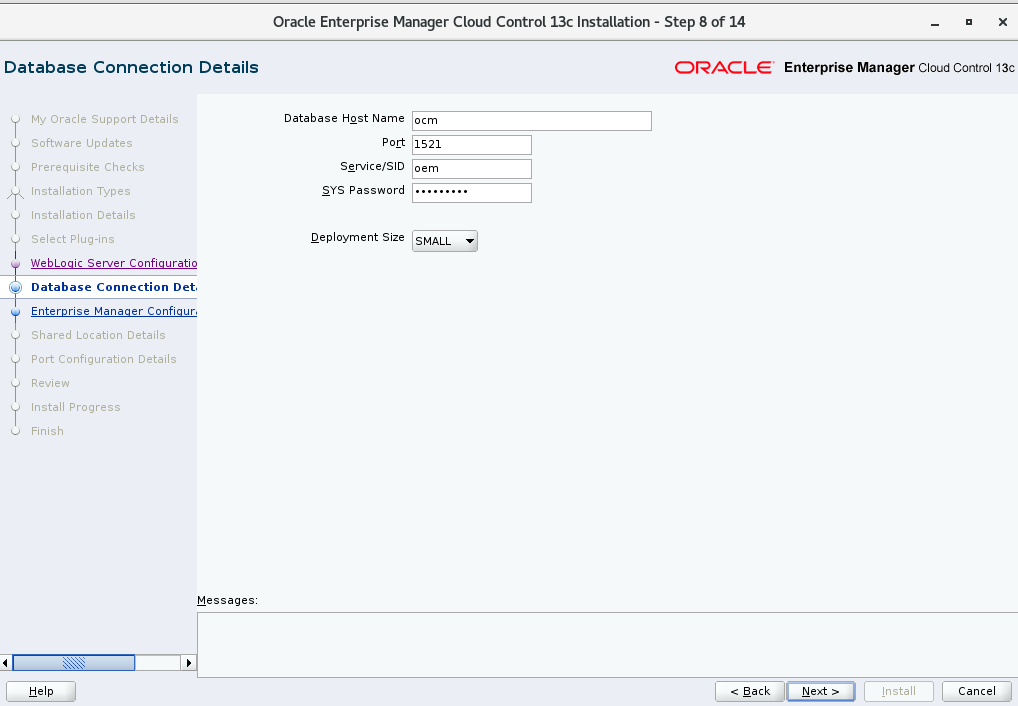Click the Enterprise Manager Configuration step bullet
The height and width of the screenshot is (706, 1018).
pyautogui.click(x=16, y=312)
